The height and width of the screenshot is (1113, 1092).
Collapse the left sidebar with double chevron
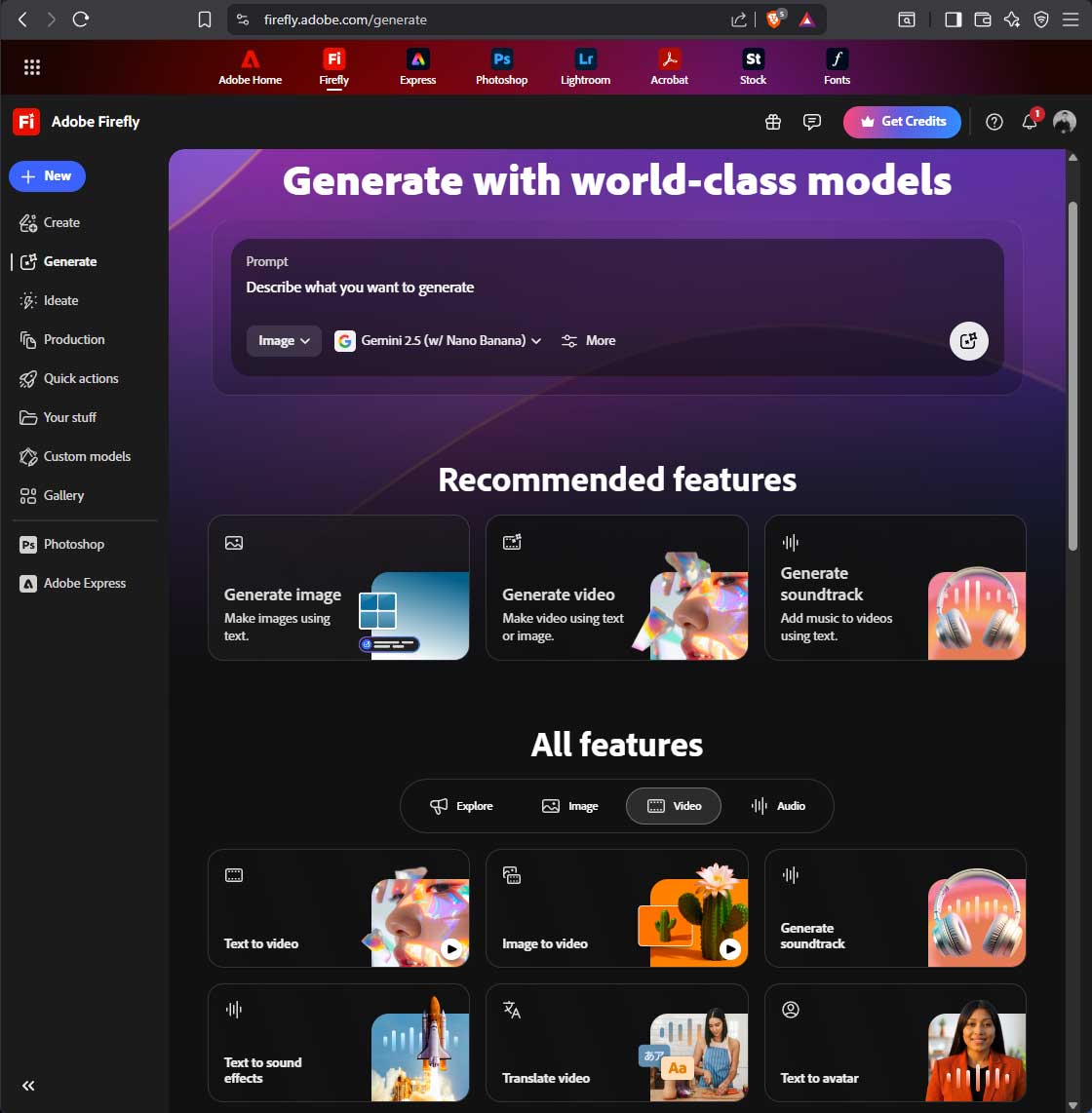28,1086
